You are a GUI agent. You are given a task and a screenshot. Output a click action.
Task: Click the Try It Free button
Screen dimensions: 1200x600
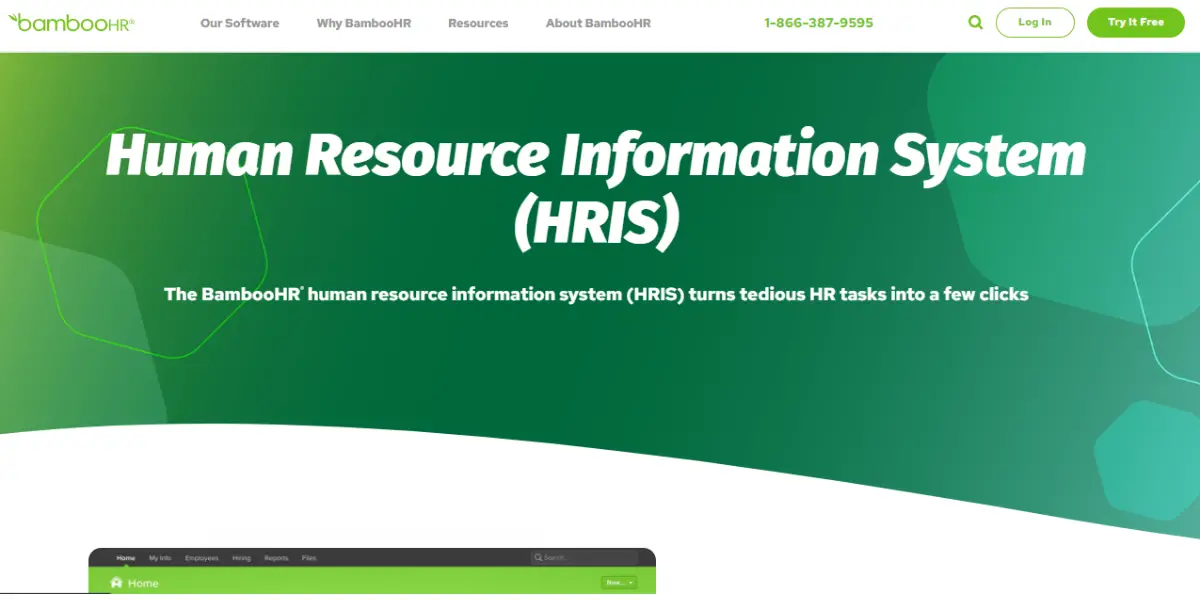point(1136,22)
